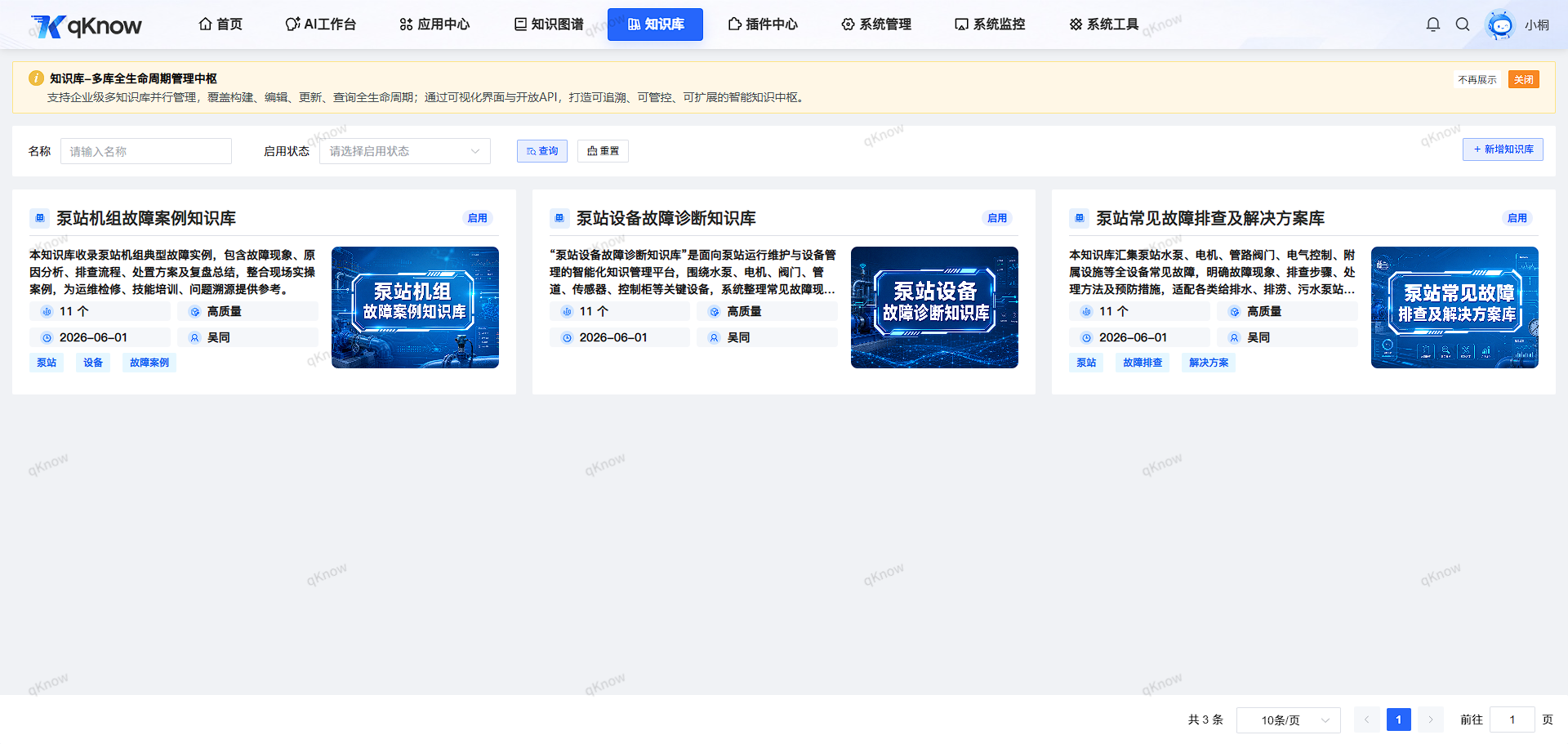Open 系统管理 menu
Screen dimensions: 1568x744
[x=876, y=25]
